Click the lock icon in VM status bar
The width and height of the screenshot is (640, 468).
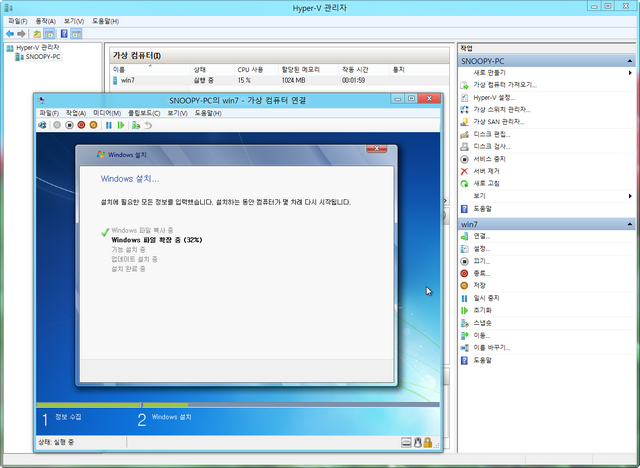(427, 442)
